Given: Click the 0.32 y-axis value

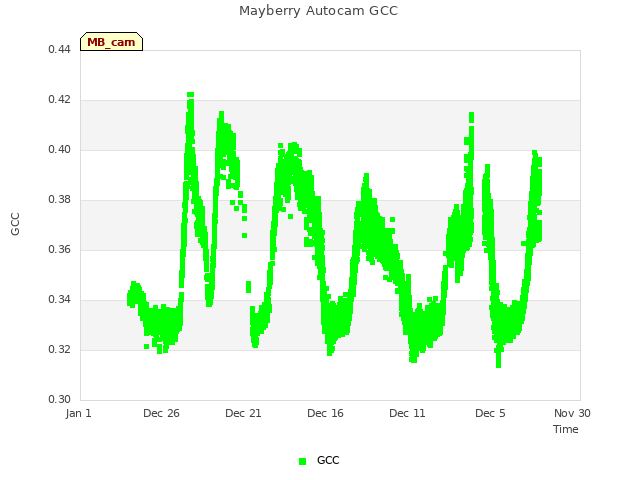Looking at the screenshot, I should pyautogui.click(x=59, y=349).
